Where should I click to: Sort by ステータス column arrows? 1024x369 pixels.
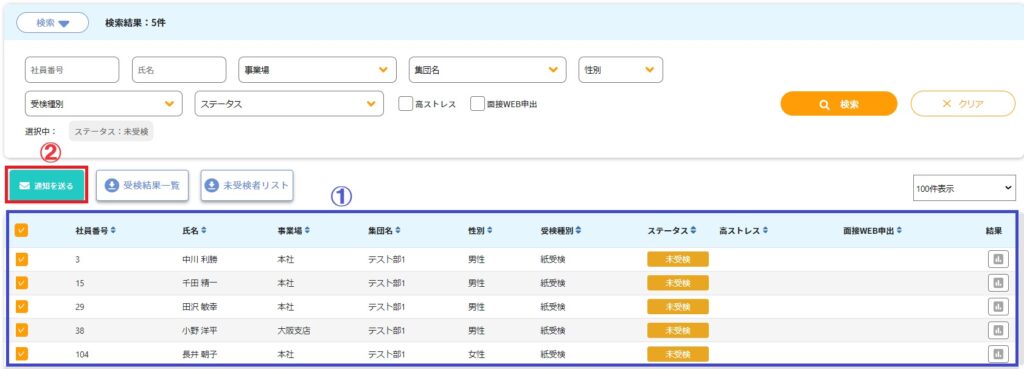[693, 231]
